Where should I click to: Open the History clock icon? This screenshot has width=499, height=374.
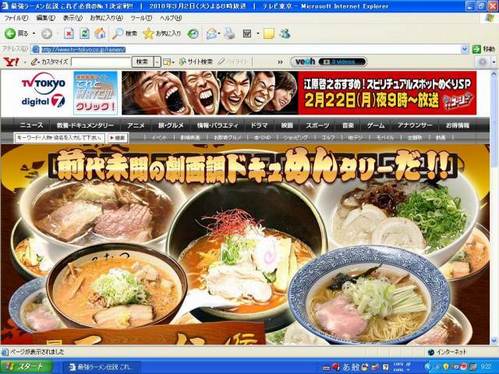click(x=193, y=33)
